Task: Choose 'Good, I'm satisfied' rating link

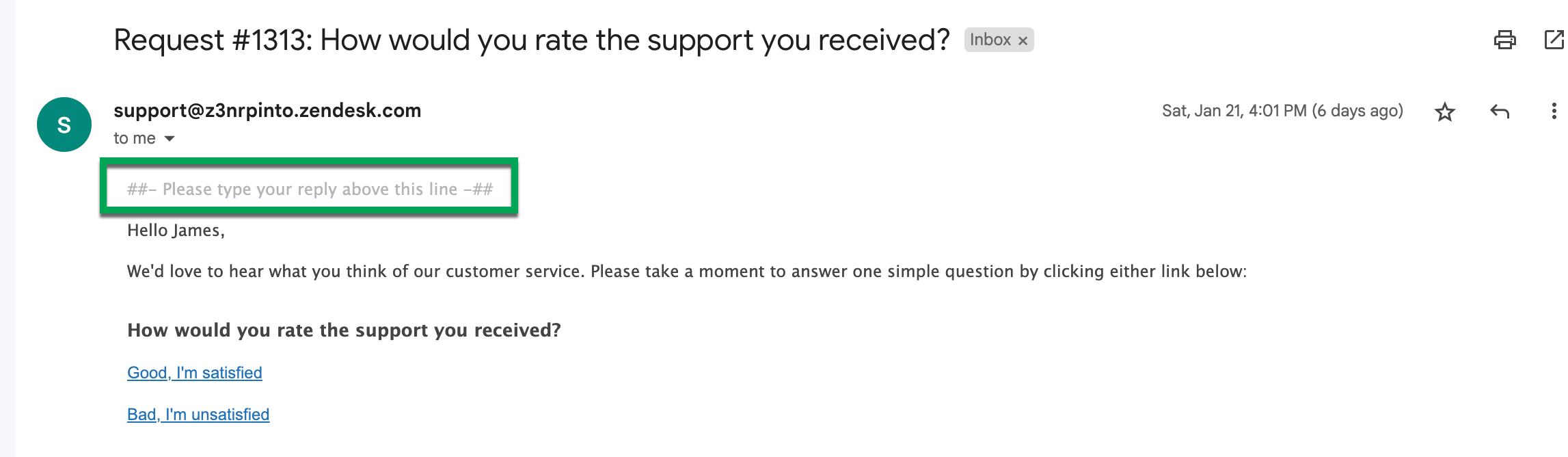Action: (x=195, y=373)
